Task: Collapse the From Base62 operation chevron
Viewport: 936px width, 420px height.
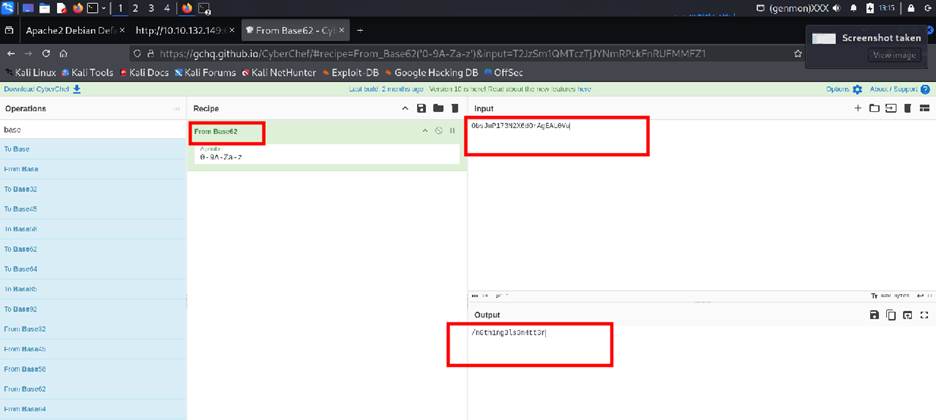Action: click(x=424, y=131)
